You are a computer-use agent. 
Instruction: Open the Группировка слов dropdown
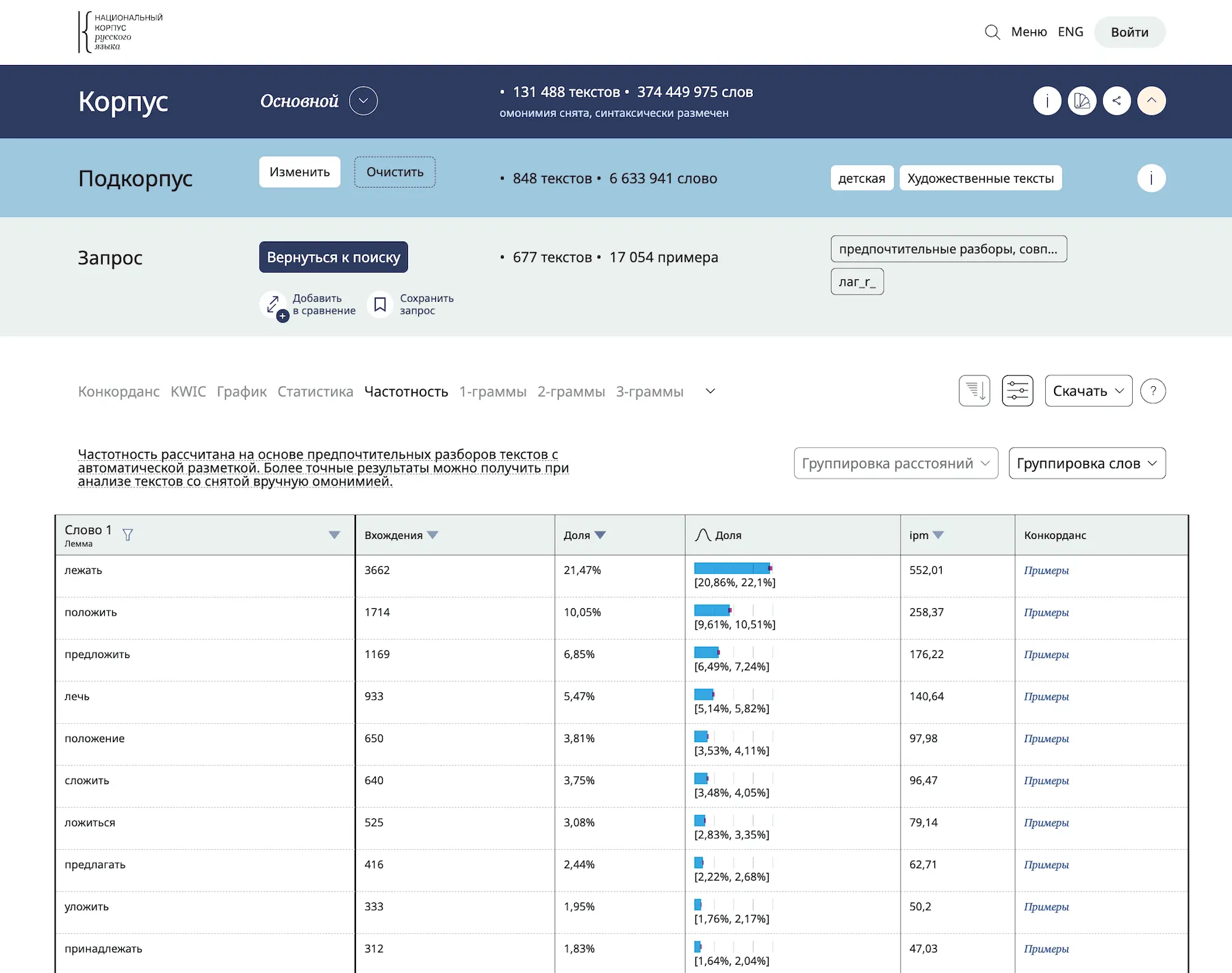[x=1087, y=464]
